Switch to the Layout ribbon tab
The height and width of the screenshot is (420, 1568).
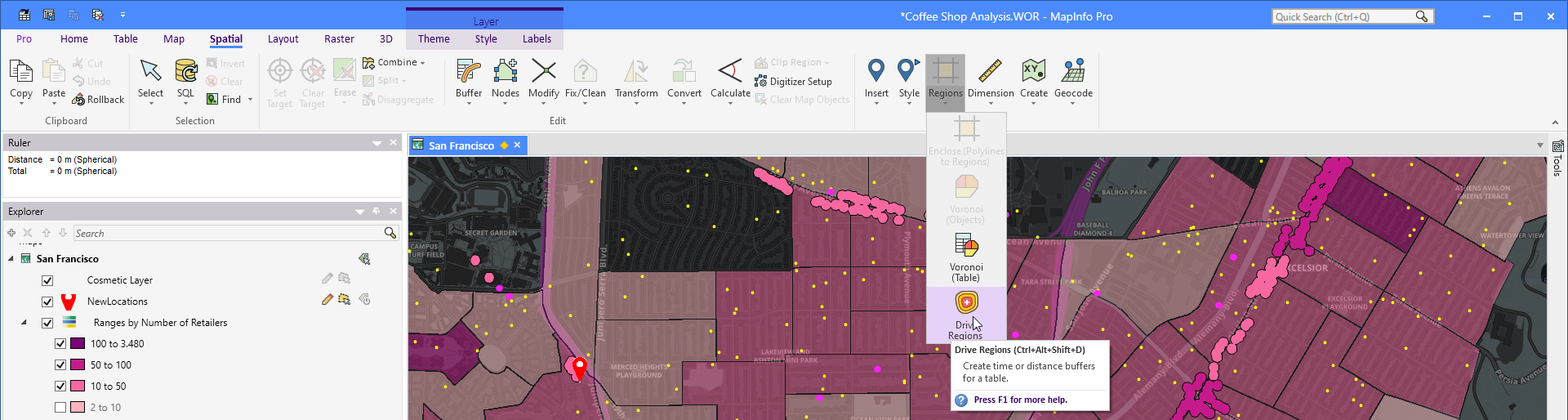click(283, 38)
